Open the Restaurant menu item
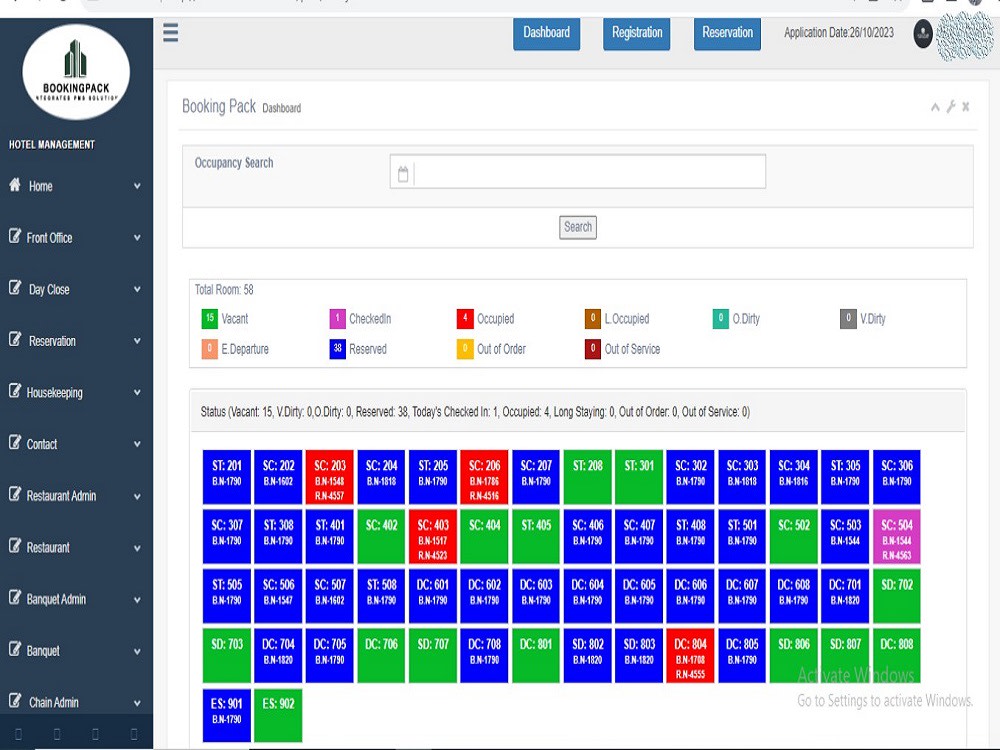This screenshot has height=750, width=1000. click(x=76, y=548)
